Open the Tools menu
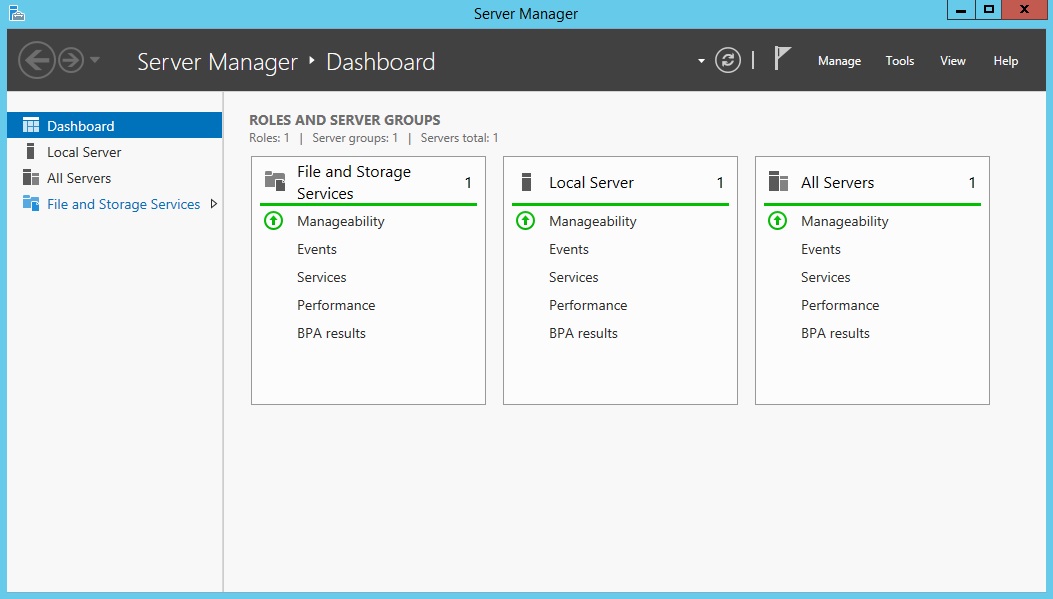Viewport: 1053px width, 599px height. [899, 61]
